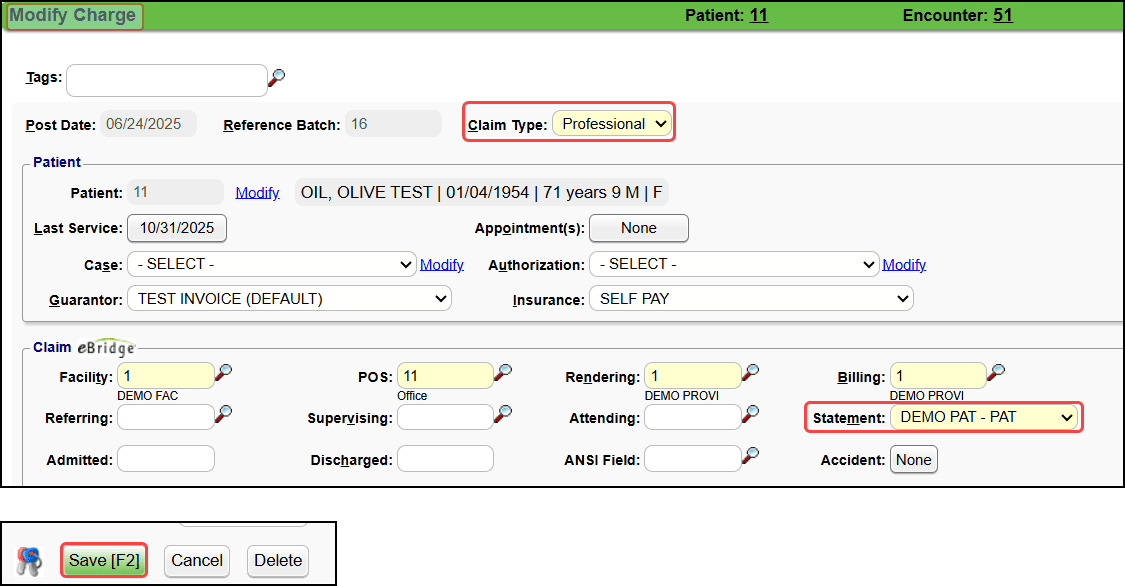
Task: Click the keys icon beside Save
Action: coord(29,561)
